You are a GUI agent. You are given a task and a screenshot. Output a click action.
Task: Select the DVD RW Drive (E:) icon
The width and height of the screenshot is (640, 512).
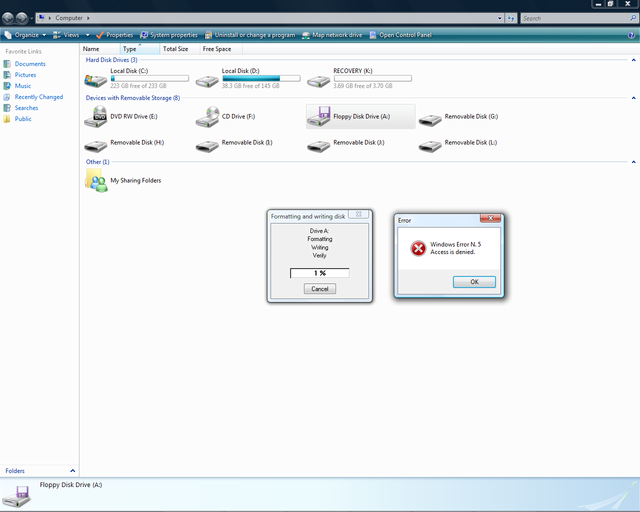point(97,117)
